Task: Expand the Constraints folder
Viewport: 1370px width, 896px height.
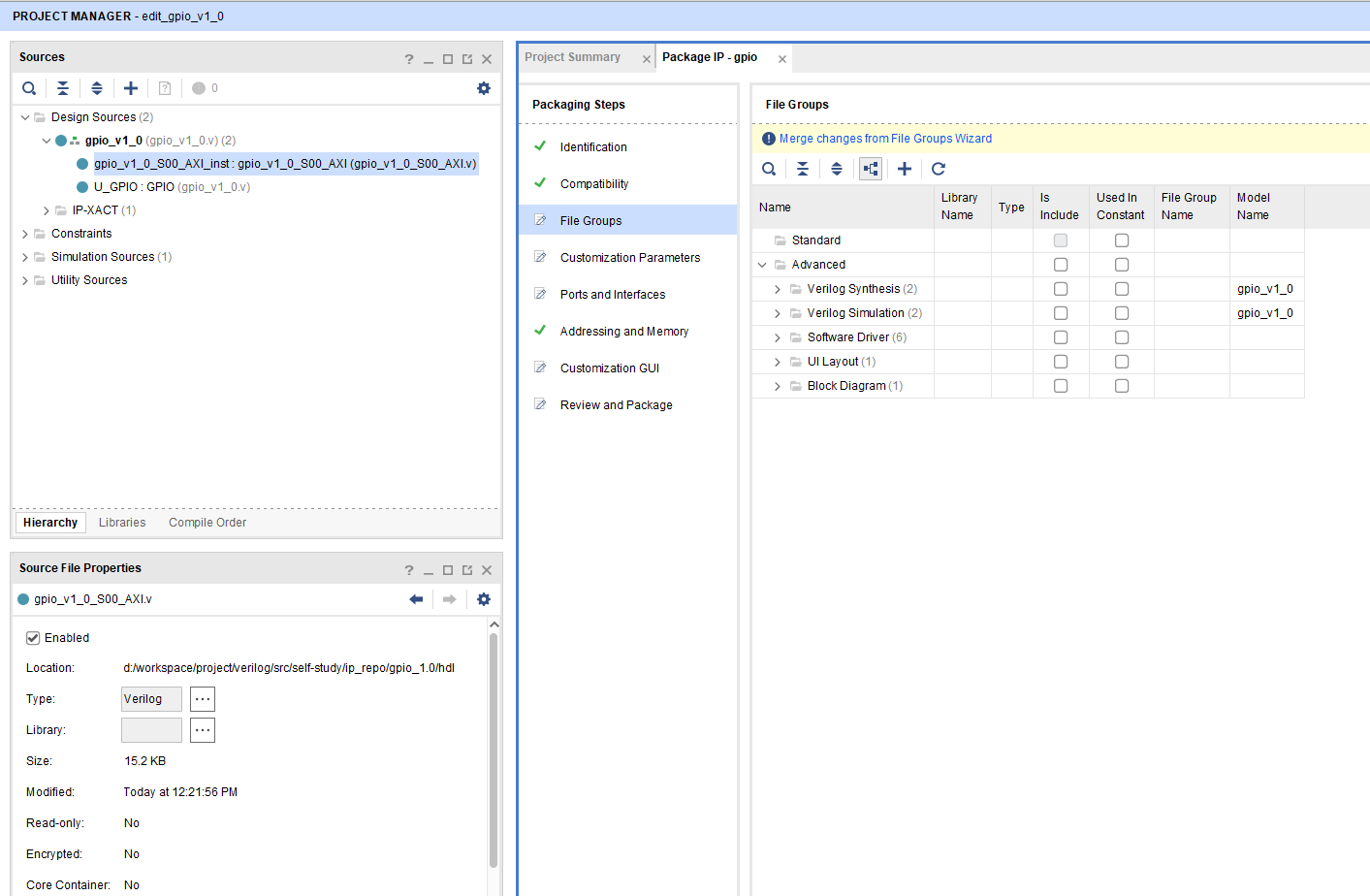Action: [x=25, y=234]
